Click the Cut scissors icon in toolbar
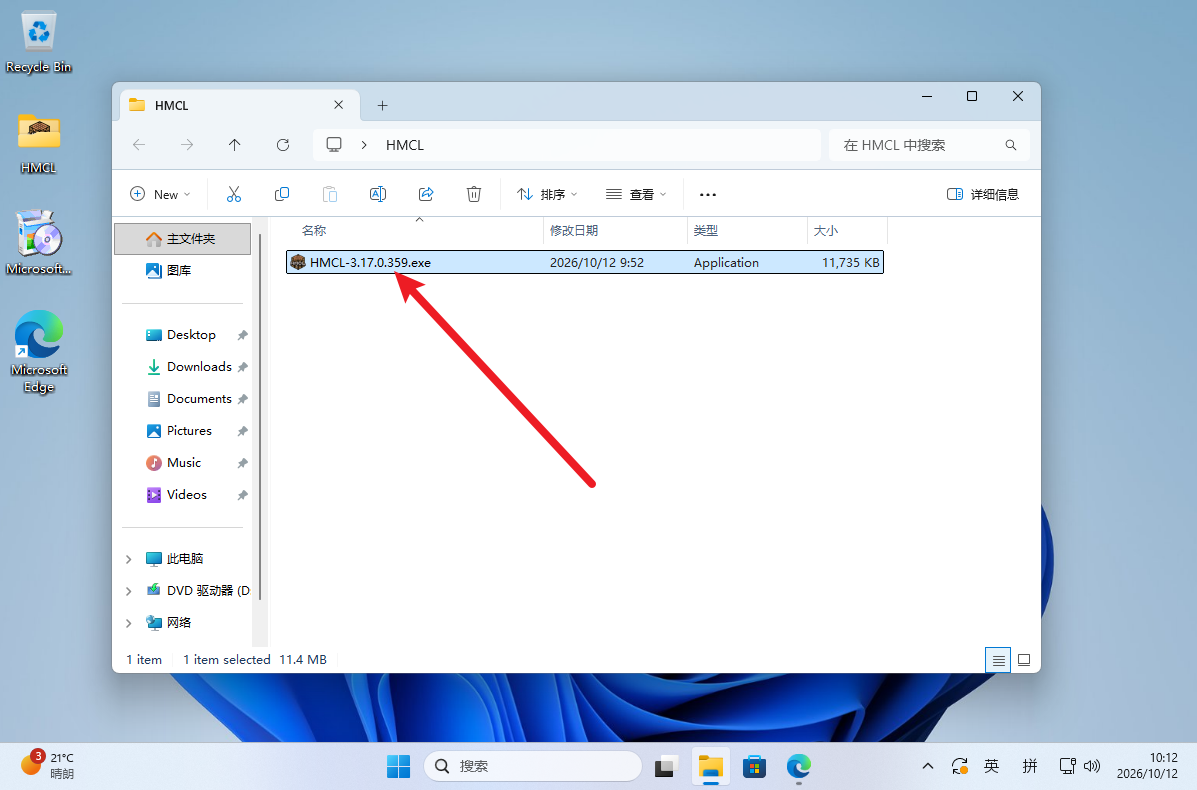Screen dimensions: 1197x790 point(234,195)
